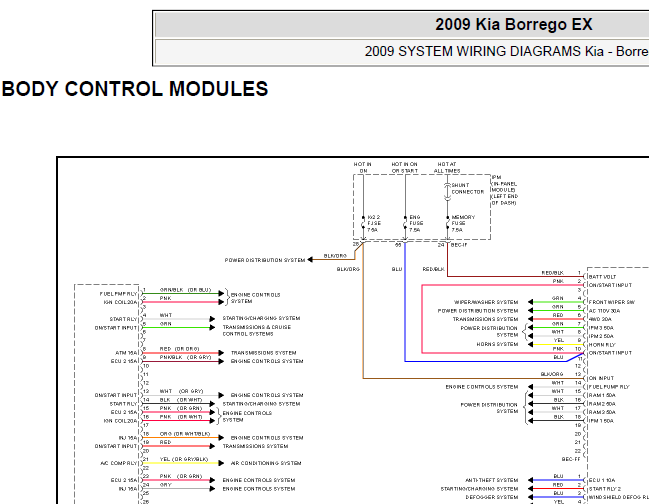The image size is (649, 504).
Task: Click the "ECU 1 10A" pin label
Action: coord(601,480)
